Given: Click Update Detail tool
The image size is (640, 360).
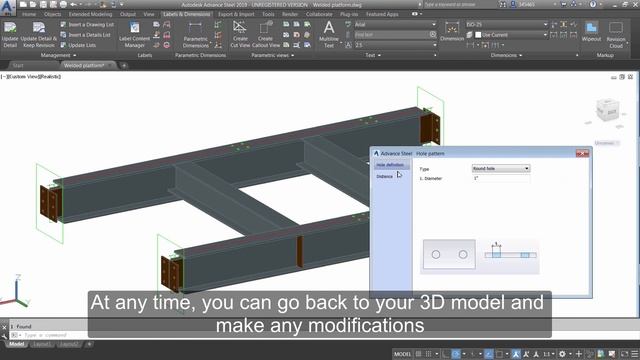Looking at the screenshot, I should [10, 35].
